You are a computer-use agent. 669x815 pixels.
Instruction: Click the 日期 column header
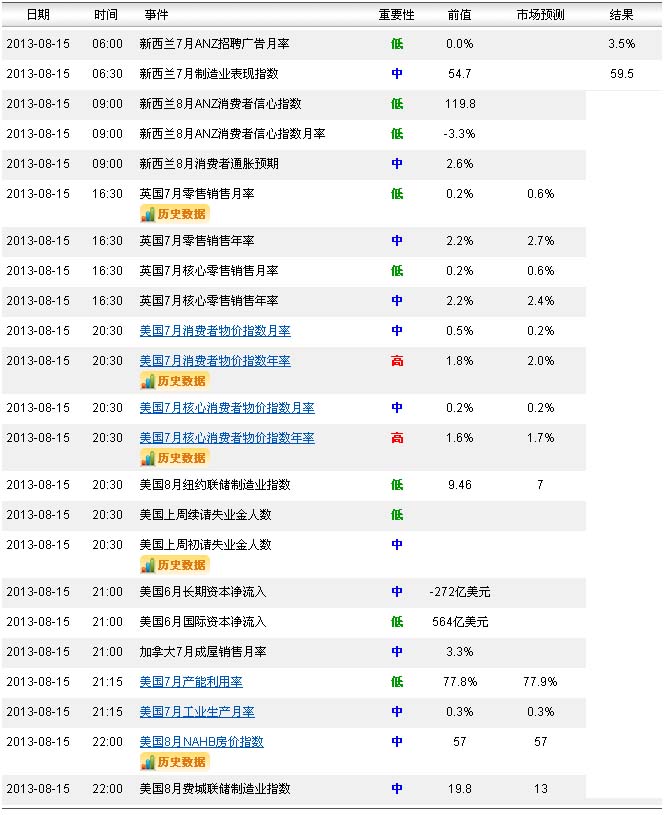point(38,15)
